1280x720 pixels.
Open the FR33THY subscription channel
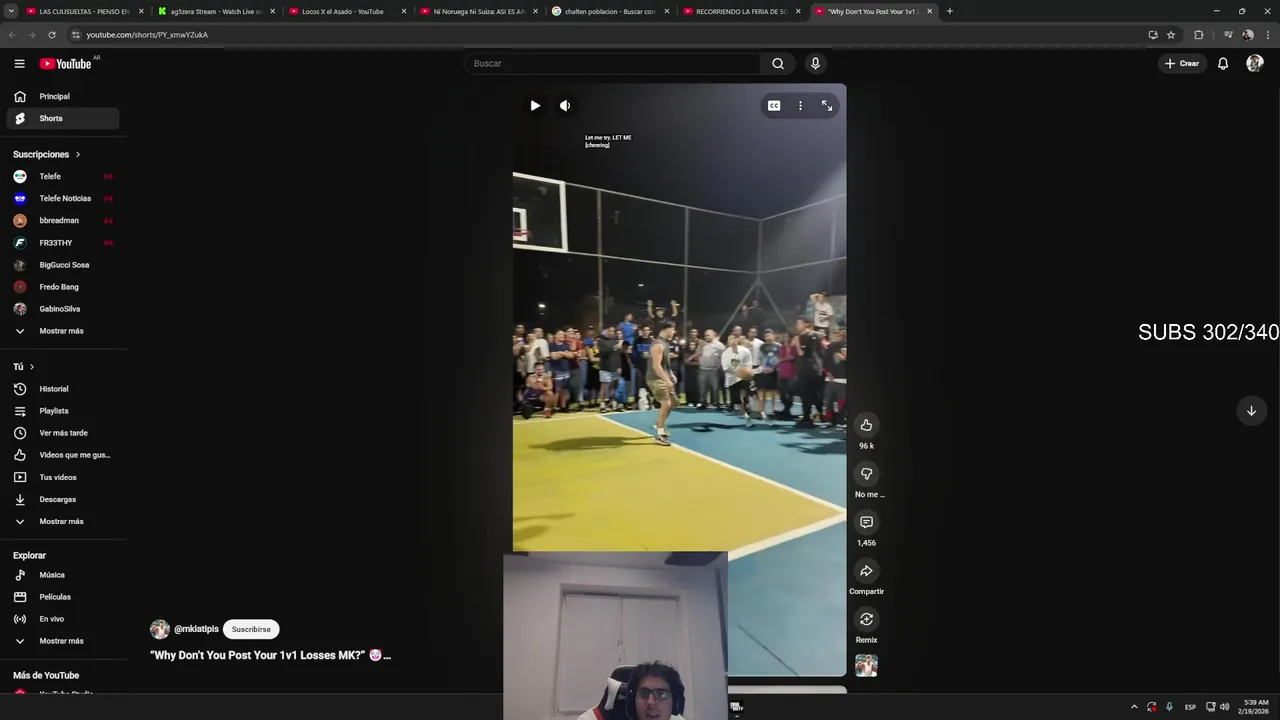coord(63,243)
